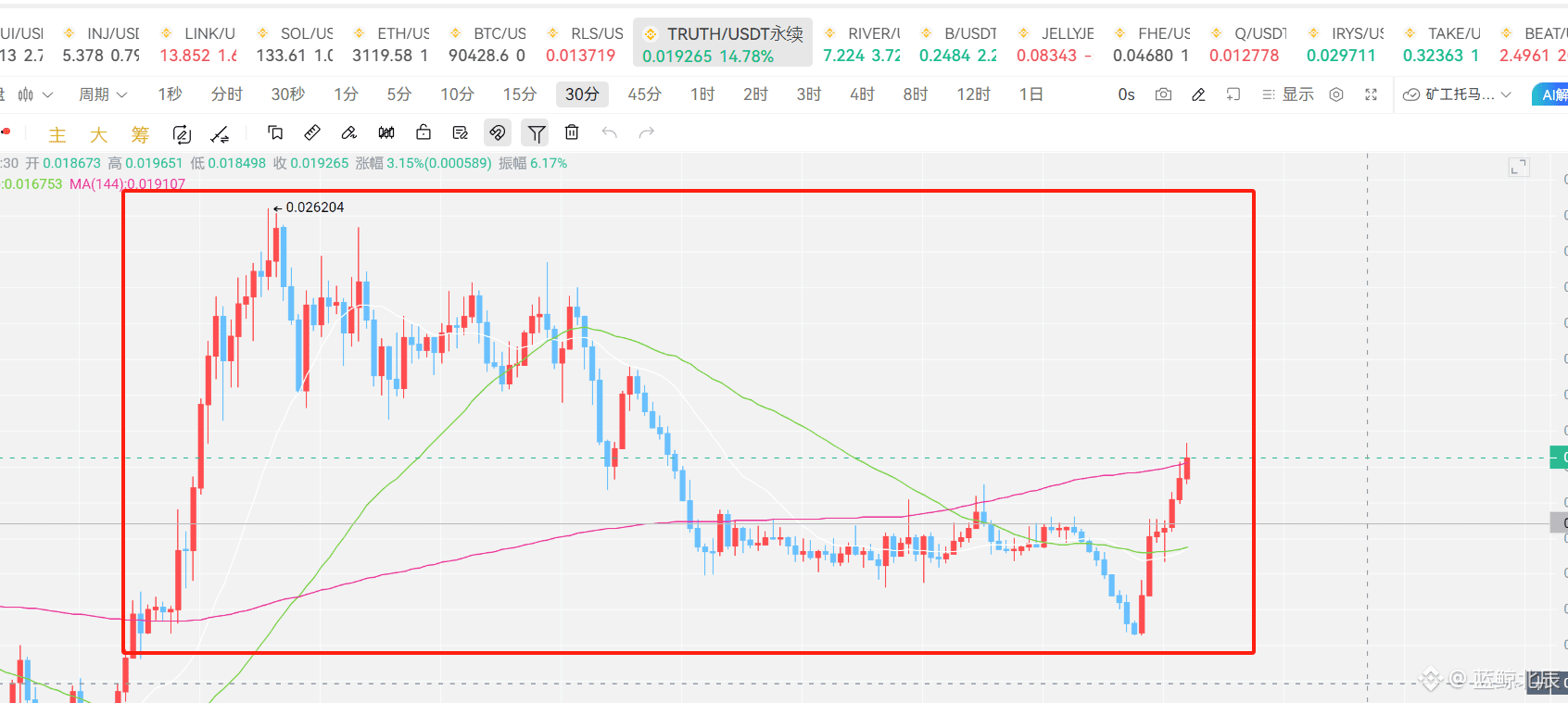Image resolution: width=1568 pixels, height=703 pixels.
Task: Switch to the 1日 daily interval
Action: tap(1031, 94)
